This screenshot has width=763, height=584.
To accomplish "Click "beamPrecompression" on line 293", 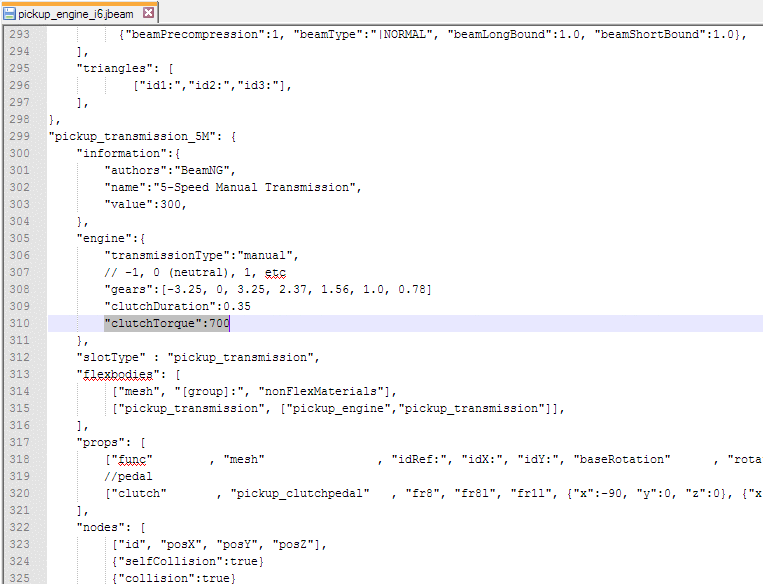I will (195, 34).
